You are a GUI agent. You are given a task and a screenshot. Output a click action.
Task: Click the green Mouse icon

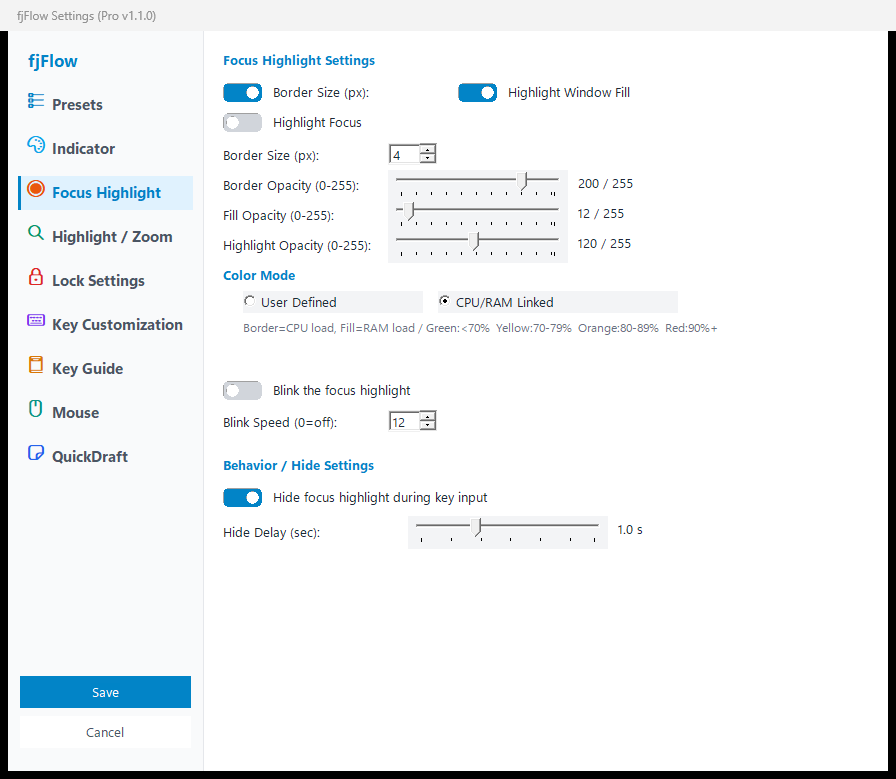(36, 409)
